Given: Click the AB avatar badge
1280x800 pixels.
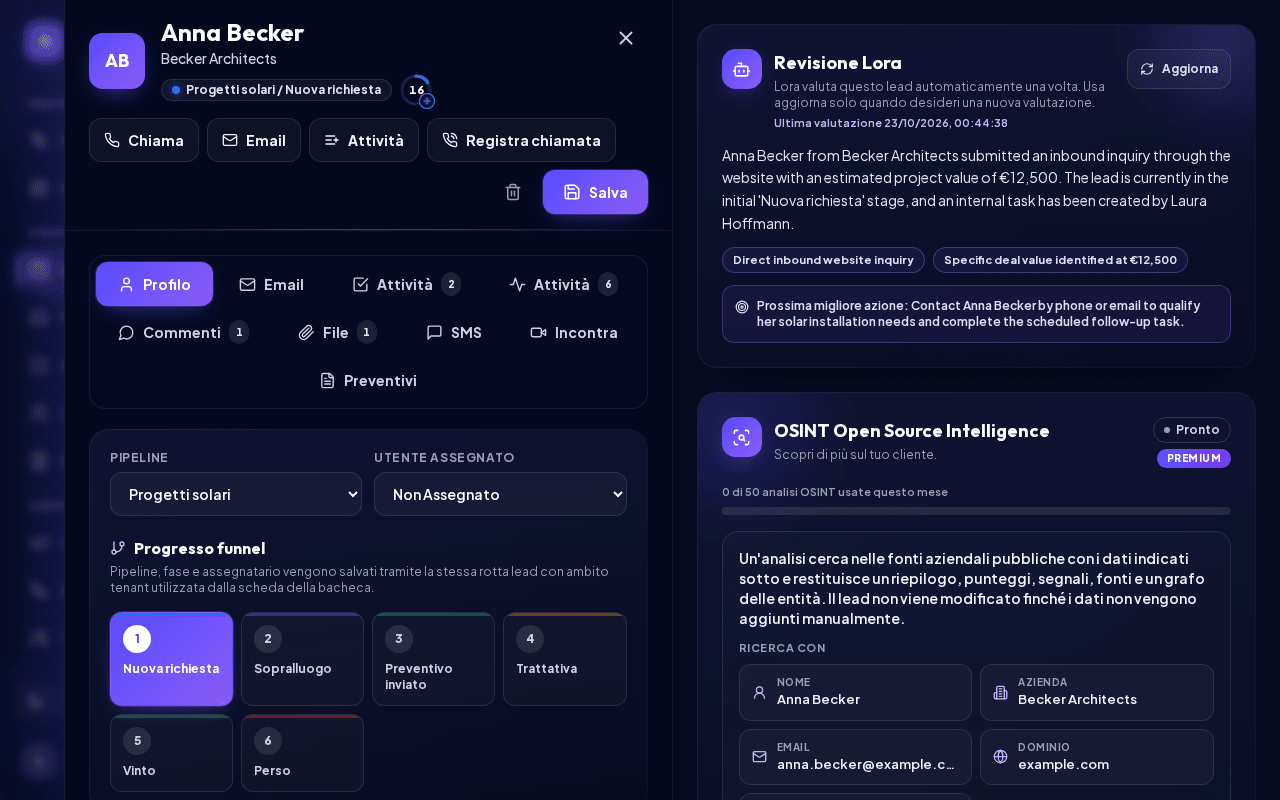Looking at the screenshot, I should click(x=117, y=61).
